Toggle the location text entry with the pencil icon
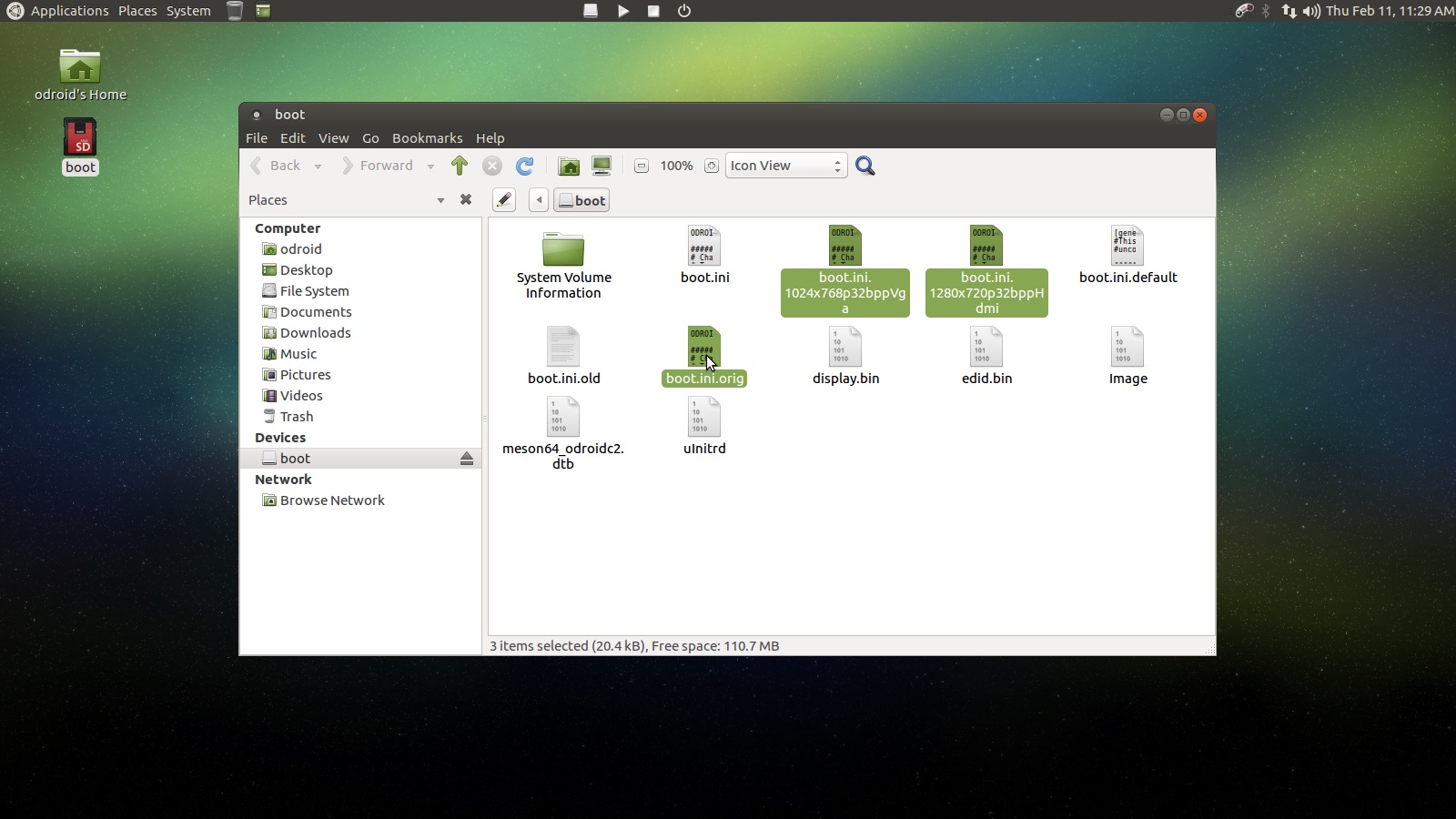Screen dimensions: 1456x819 (x=504, y=199)
